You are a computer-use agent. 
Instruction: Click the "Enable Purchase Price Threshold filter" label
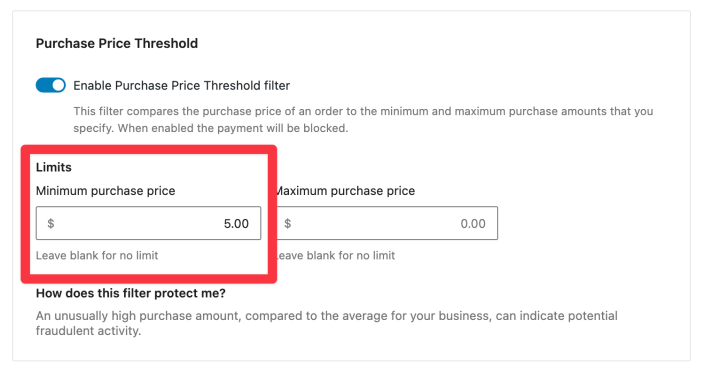(181, 85)
